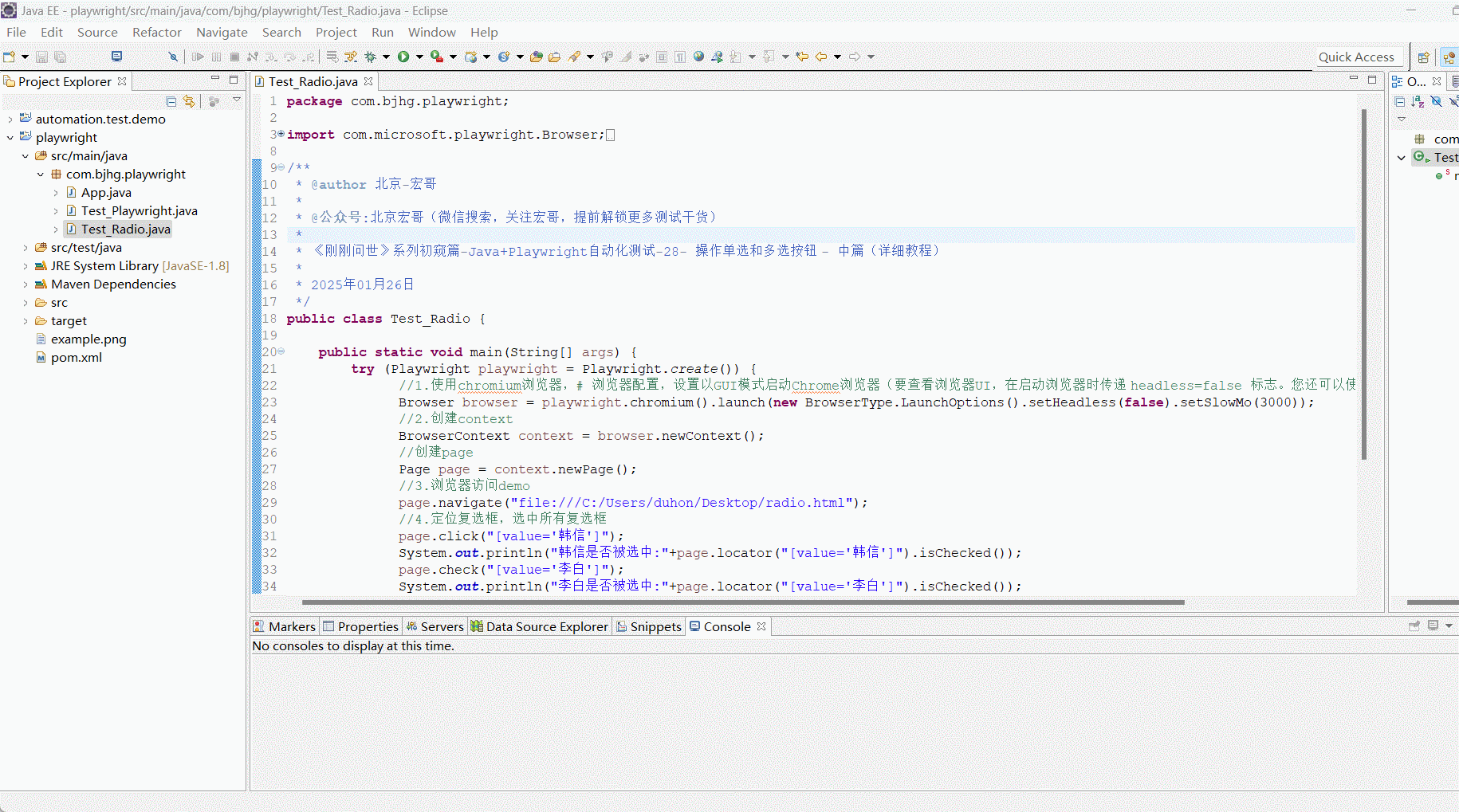Click the New file wizard icon
Screen dimensions: 1459x812
(10, 57)
